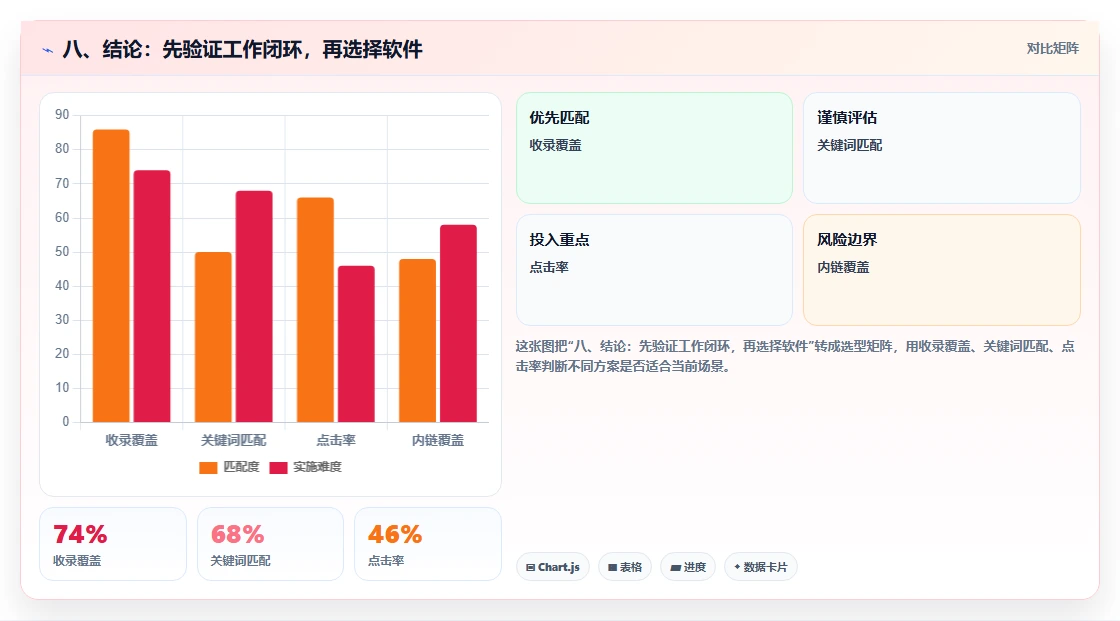Click 收录覆盖 text in 优先匹配 card

555,145
